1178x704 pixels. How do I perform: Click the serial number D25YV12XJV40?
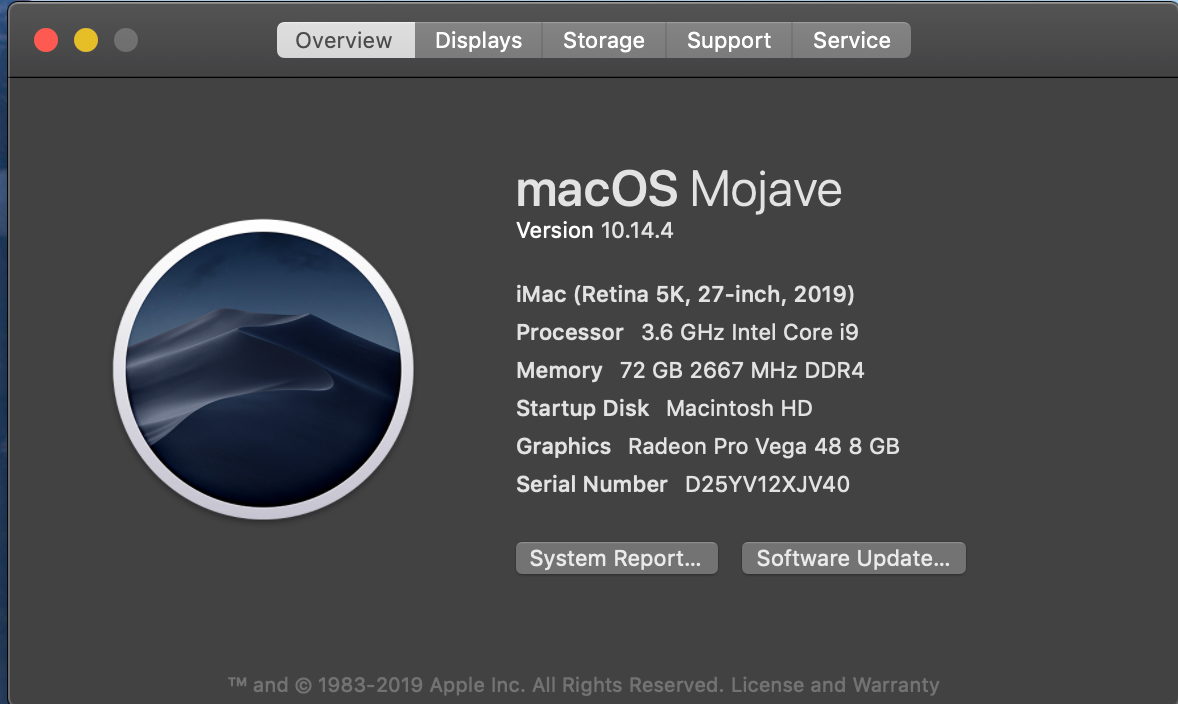coord(767,485)
